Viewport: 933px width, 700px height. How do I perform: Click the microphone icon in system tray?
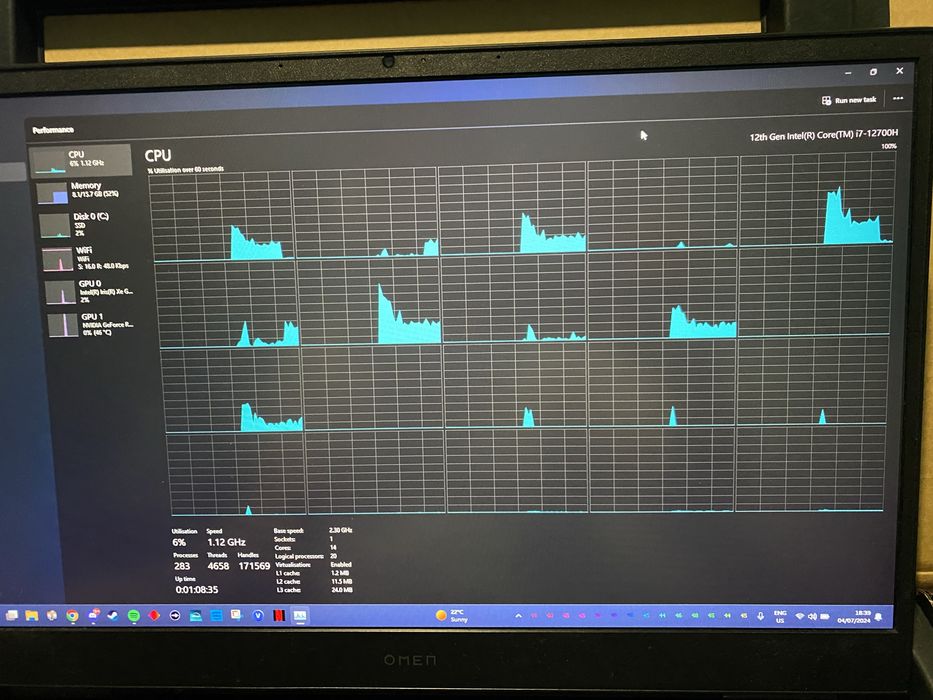point(760,616)
